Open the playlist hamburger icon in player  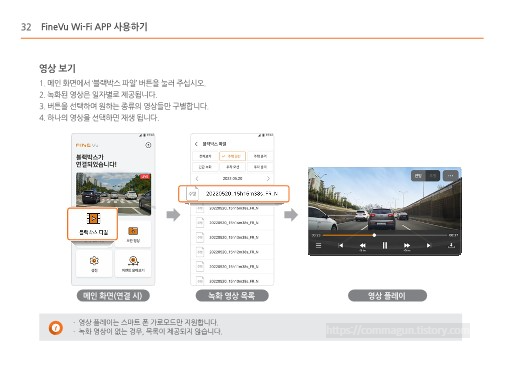click(318, 246)
